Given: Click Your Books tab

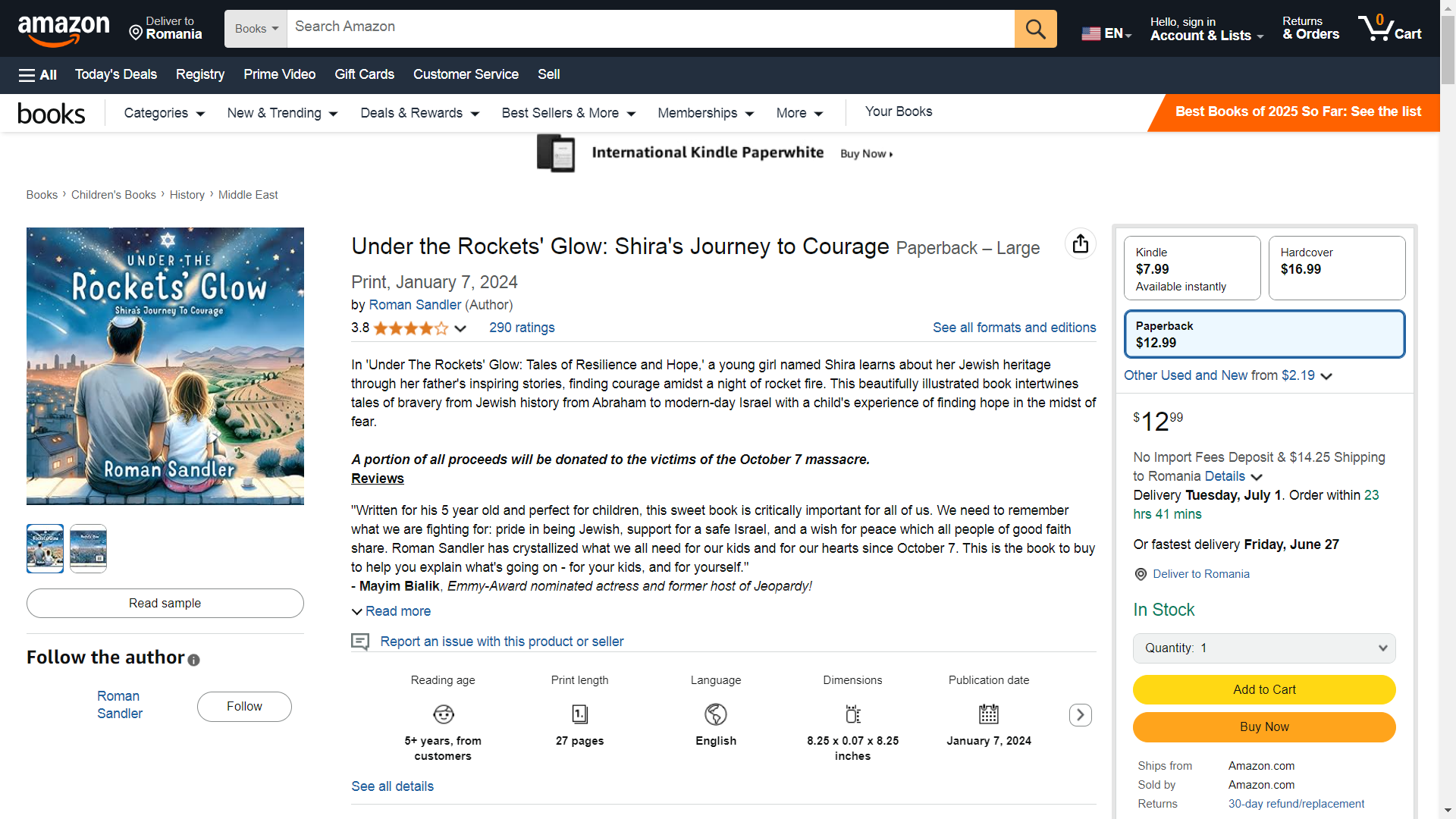Looking at the screenshot, I should pos(899,111).
